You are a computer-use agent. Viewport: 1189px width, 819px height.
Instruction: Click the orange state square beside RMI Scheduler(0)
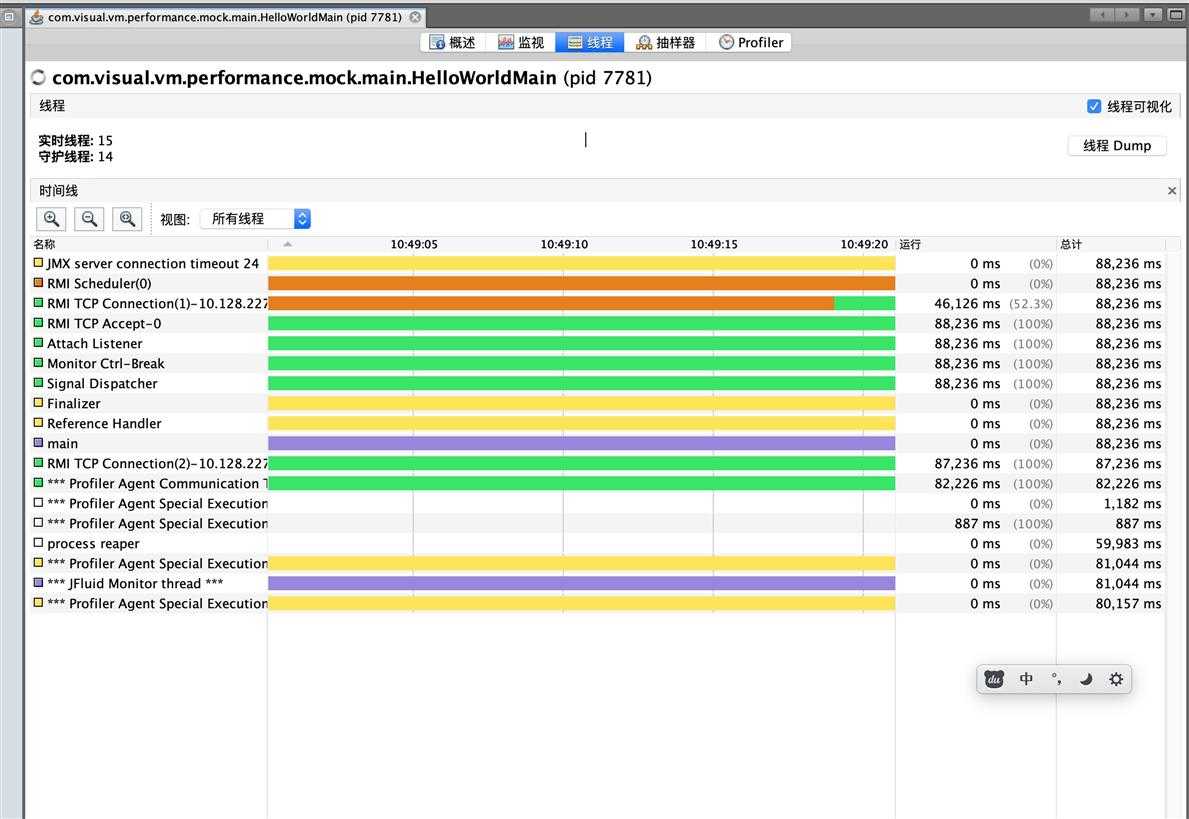(x=38, y=283)
